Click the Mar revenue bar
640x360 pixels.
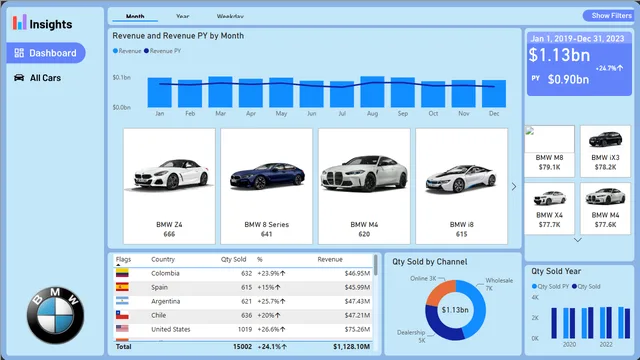tap(220, 92)
